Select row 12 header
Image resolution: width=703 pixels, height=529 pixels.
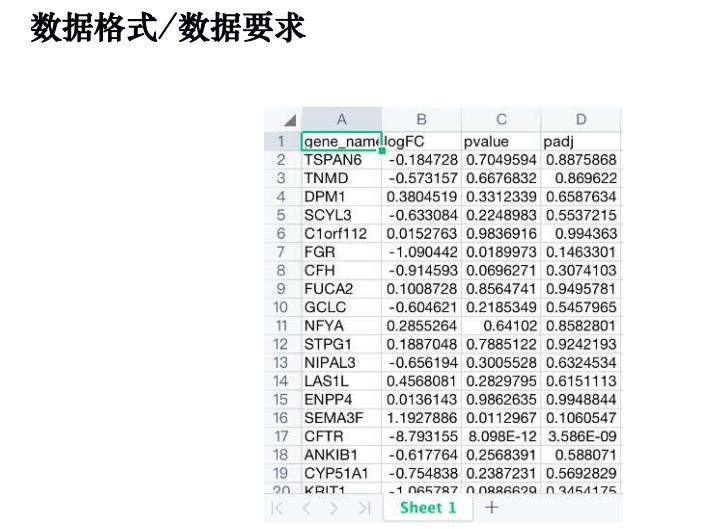click(x=283, y=344)
